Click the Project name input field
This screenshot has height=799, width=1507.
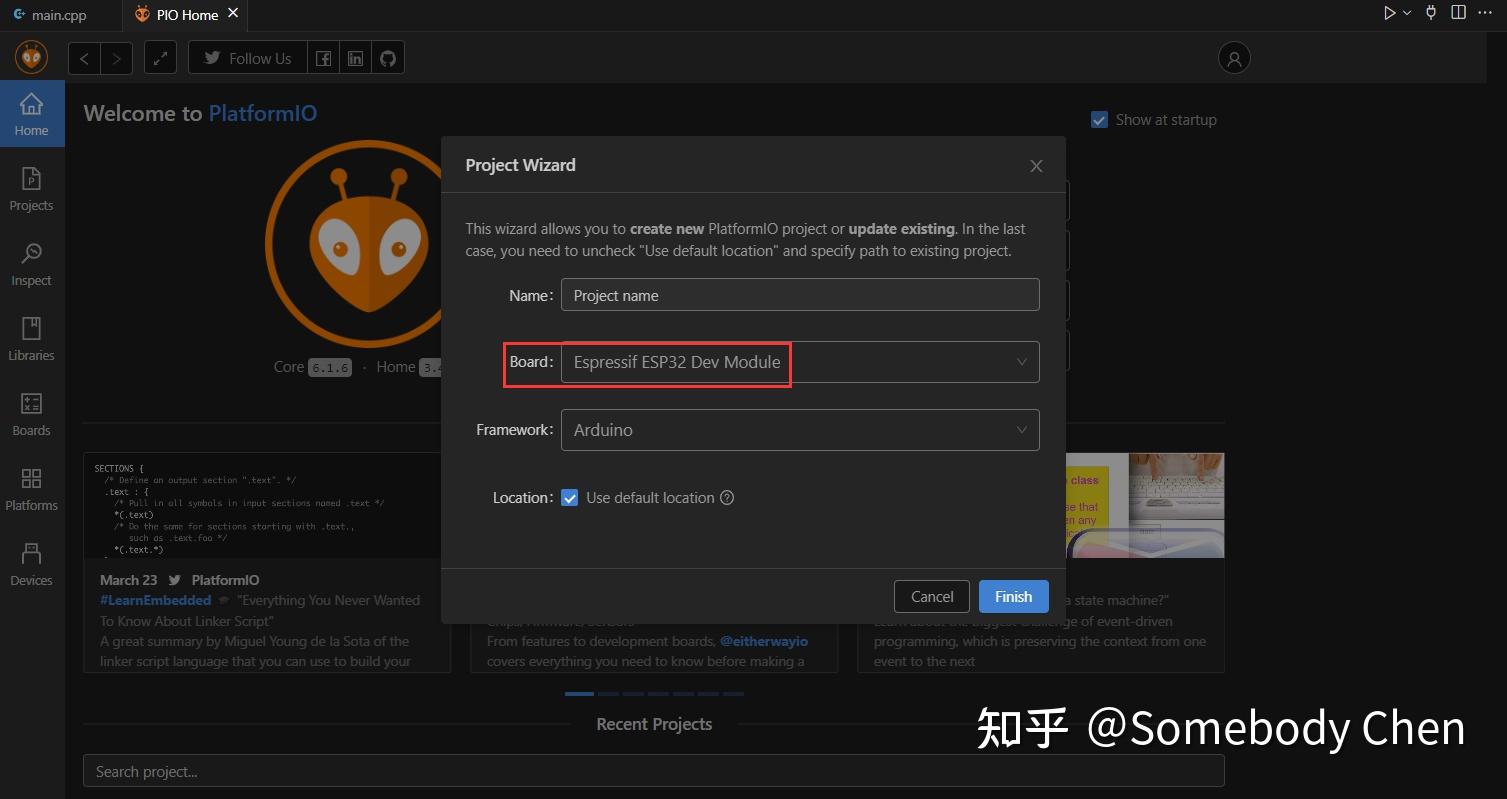point(800,295)
